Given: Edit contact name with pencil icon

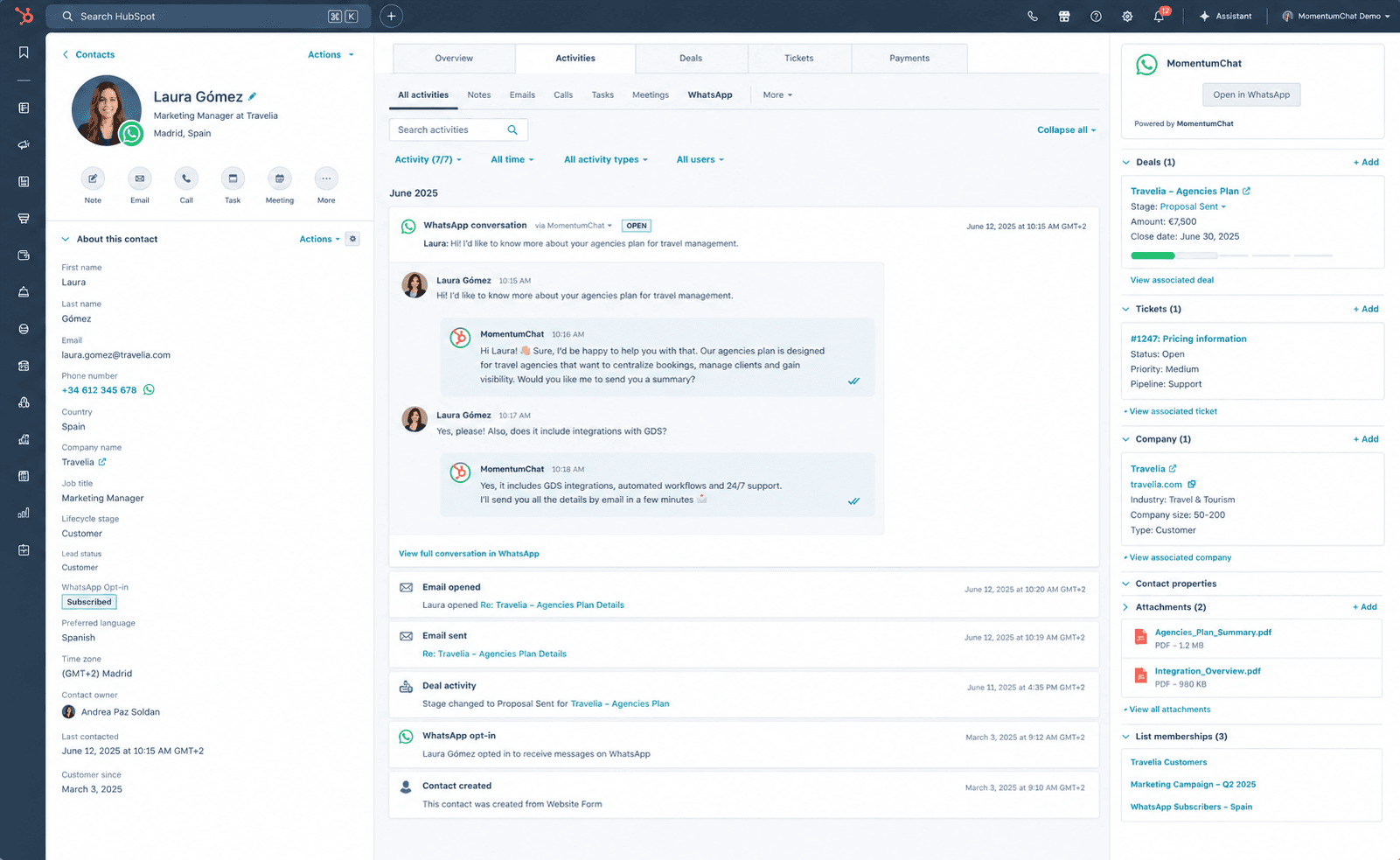Looking at the screenshot, I should 252,96.
